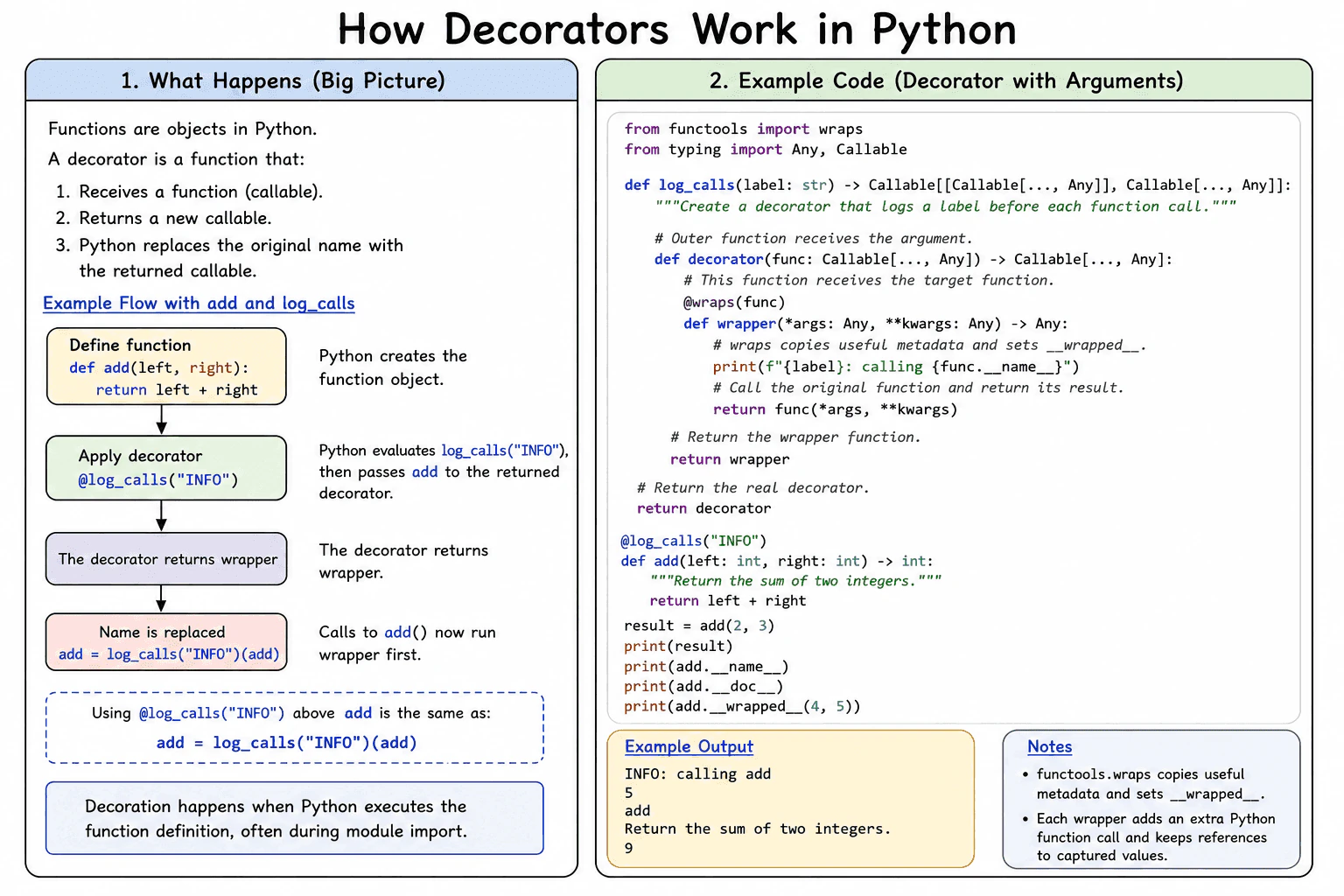Click the '@wraps(func)' code line
The image size is (1344, 896).
point(734,303)
